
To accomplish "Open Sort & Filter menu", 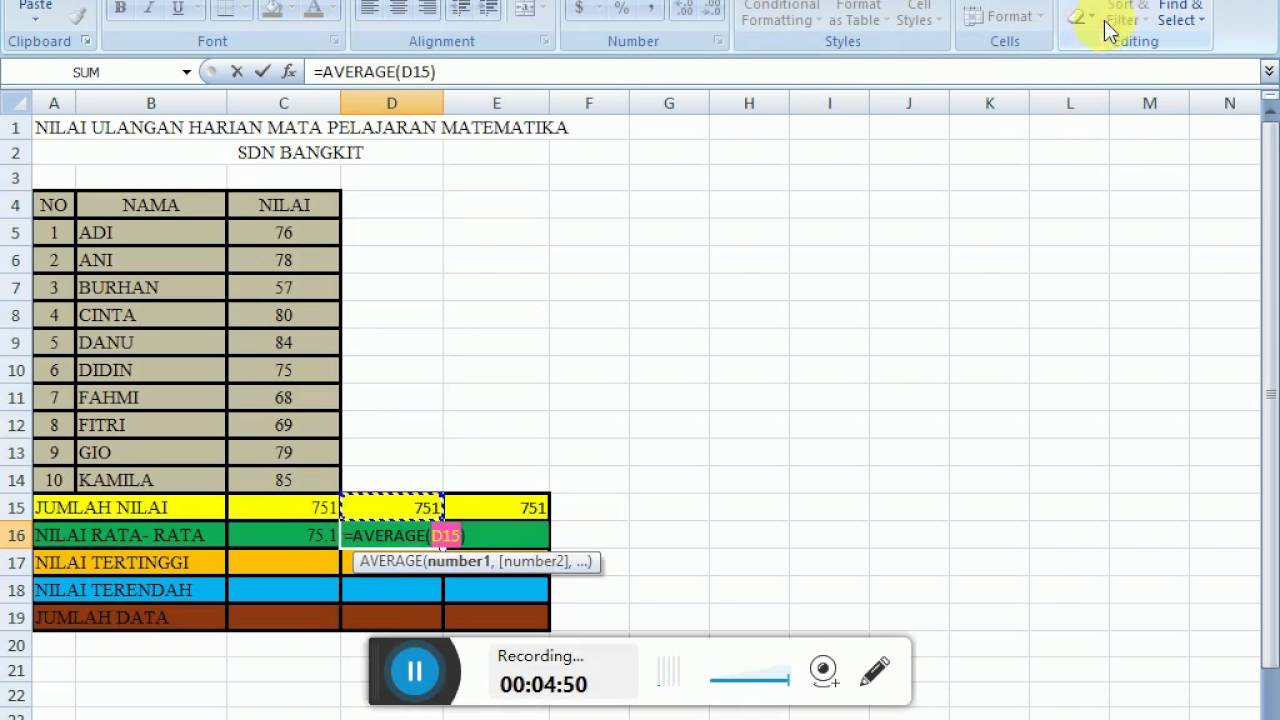I will [1127, 13].
